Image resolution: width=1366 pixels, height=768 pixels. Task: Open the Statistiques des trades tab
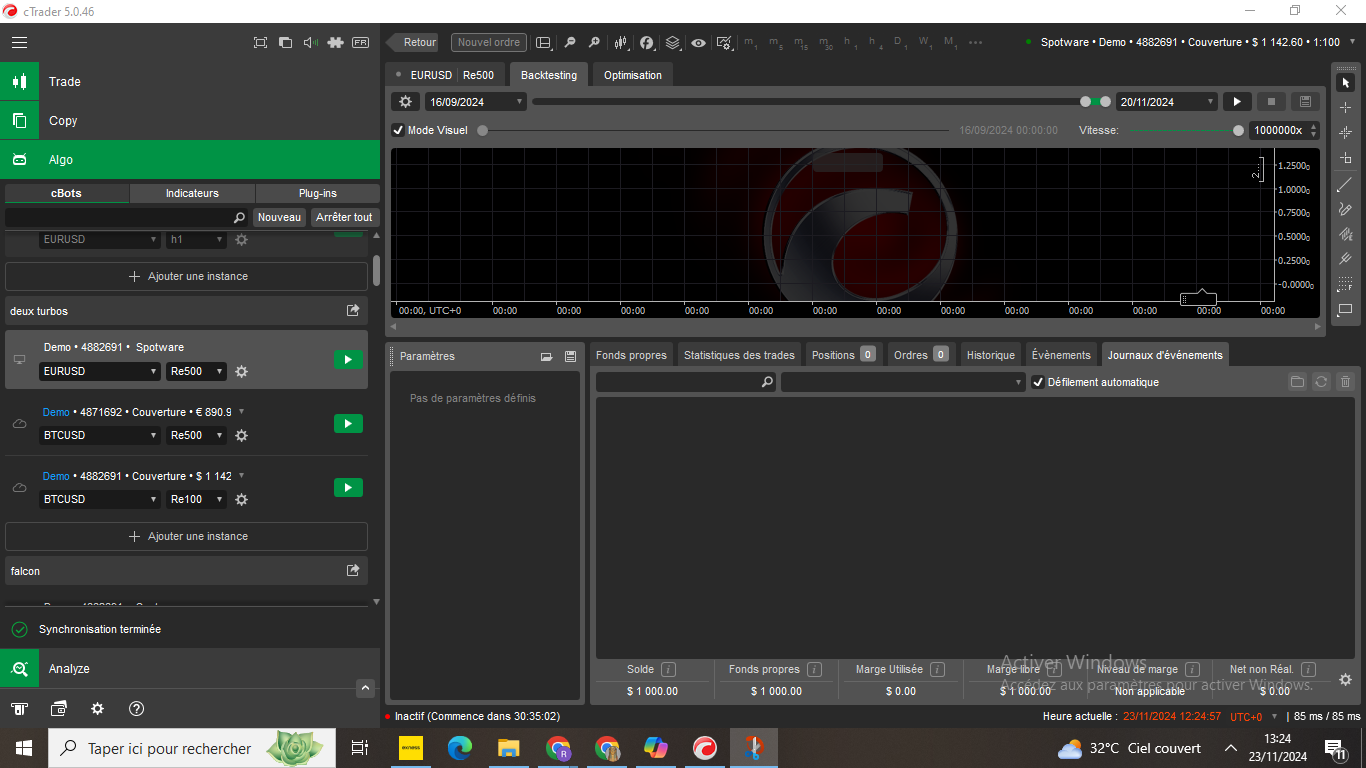[x=739, y=355]
